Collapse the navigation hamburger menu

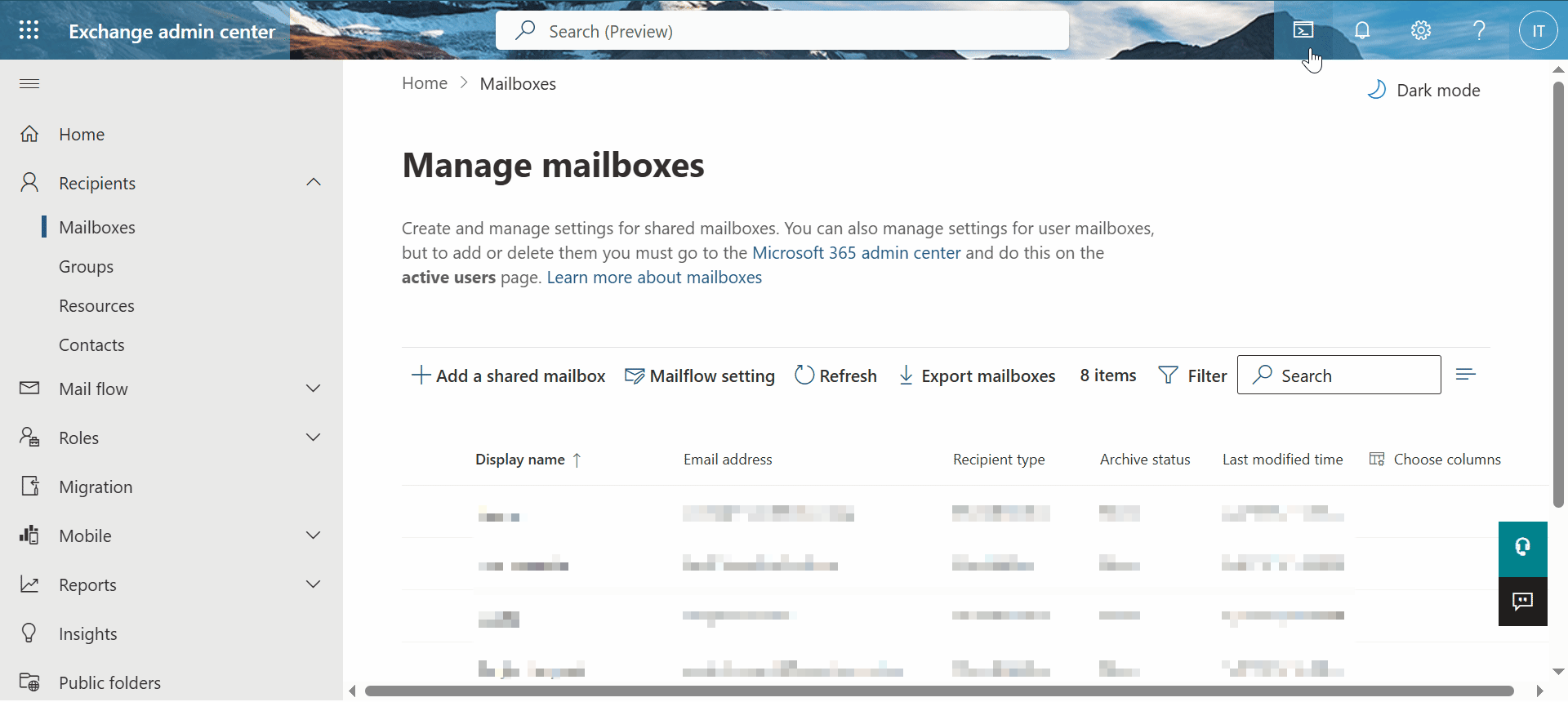point(29,83)
